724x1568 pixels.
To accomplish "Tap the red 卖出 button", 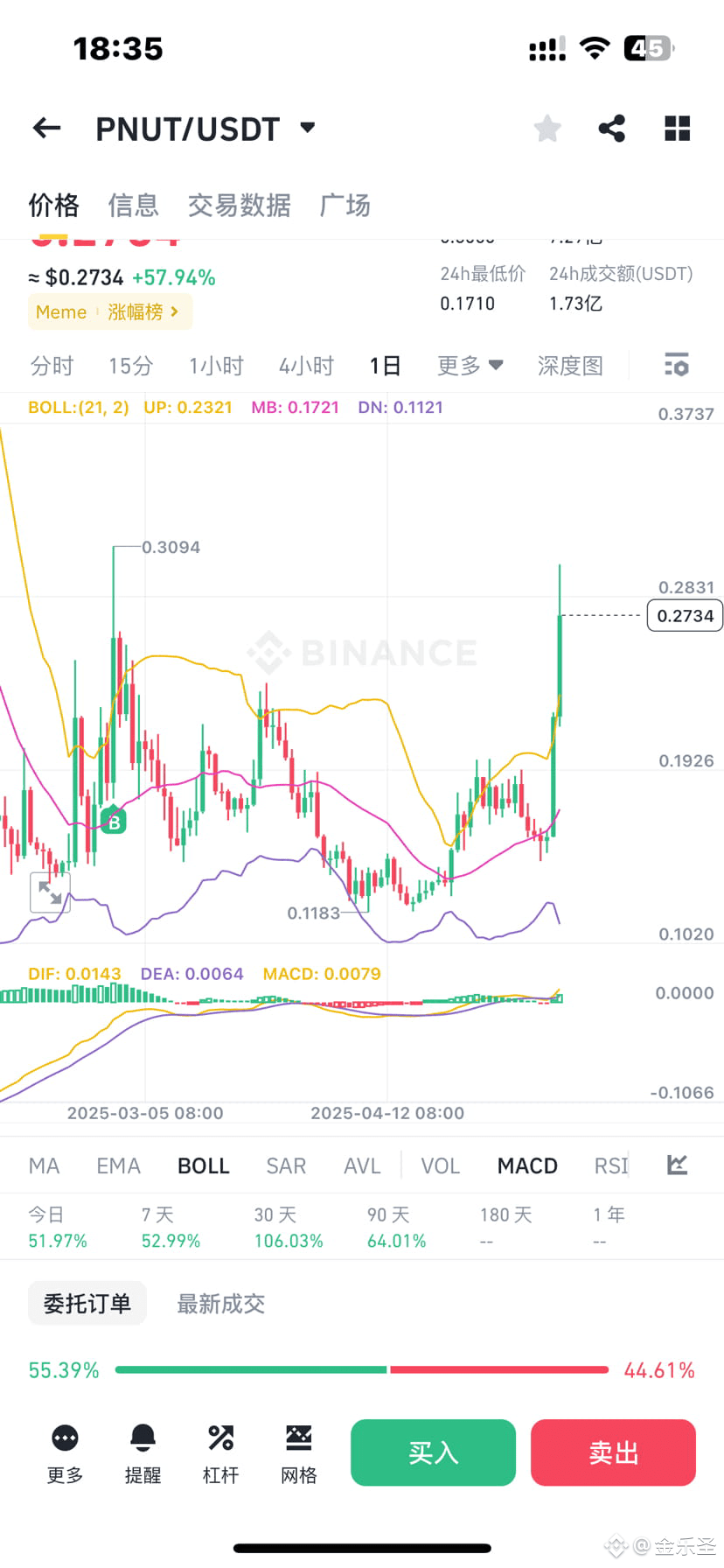I will [x=613, y=1452].
